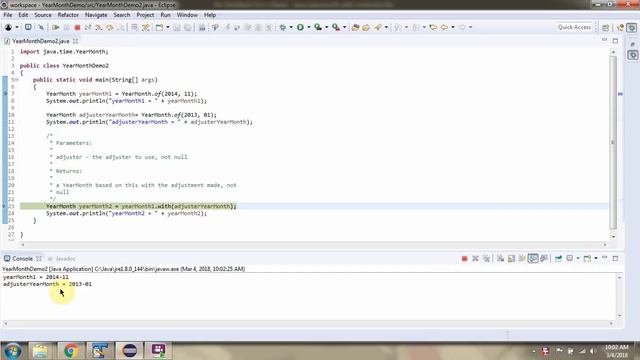The width and height of the screenshot is (640, 360).
Task: Click the editor vertical scrollbar
Action: click(613, 143)
